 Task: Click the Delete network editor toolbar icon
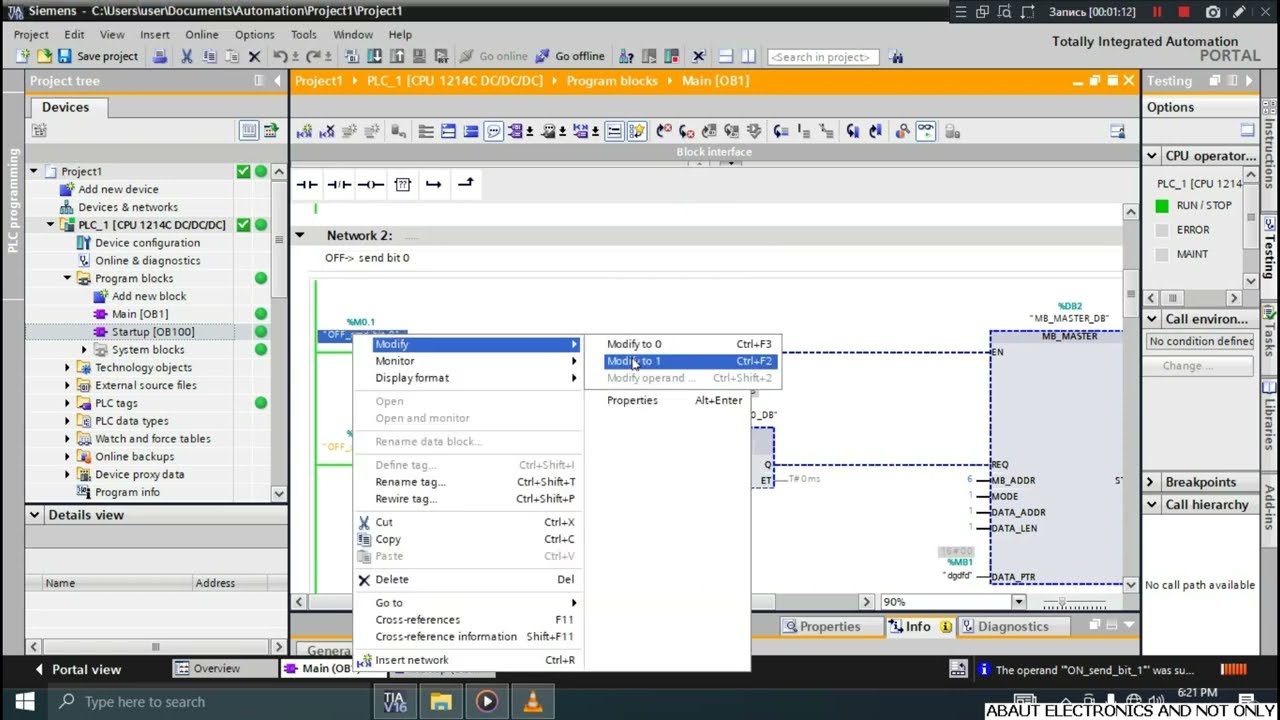coord(327,131)
